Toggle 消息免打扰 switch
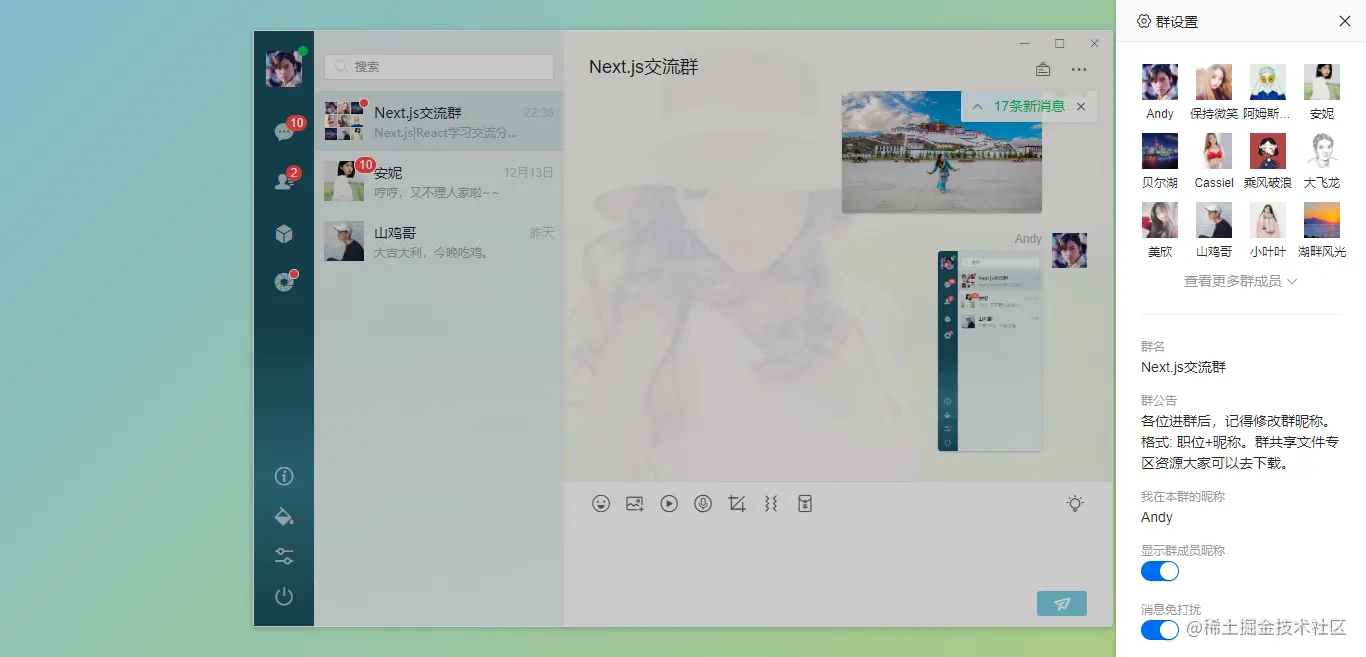 point(1160,630)
